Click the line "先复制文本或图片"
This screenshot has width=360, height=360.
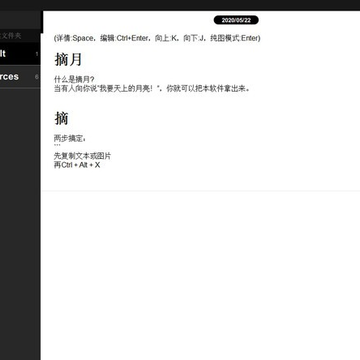82,156
